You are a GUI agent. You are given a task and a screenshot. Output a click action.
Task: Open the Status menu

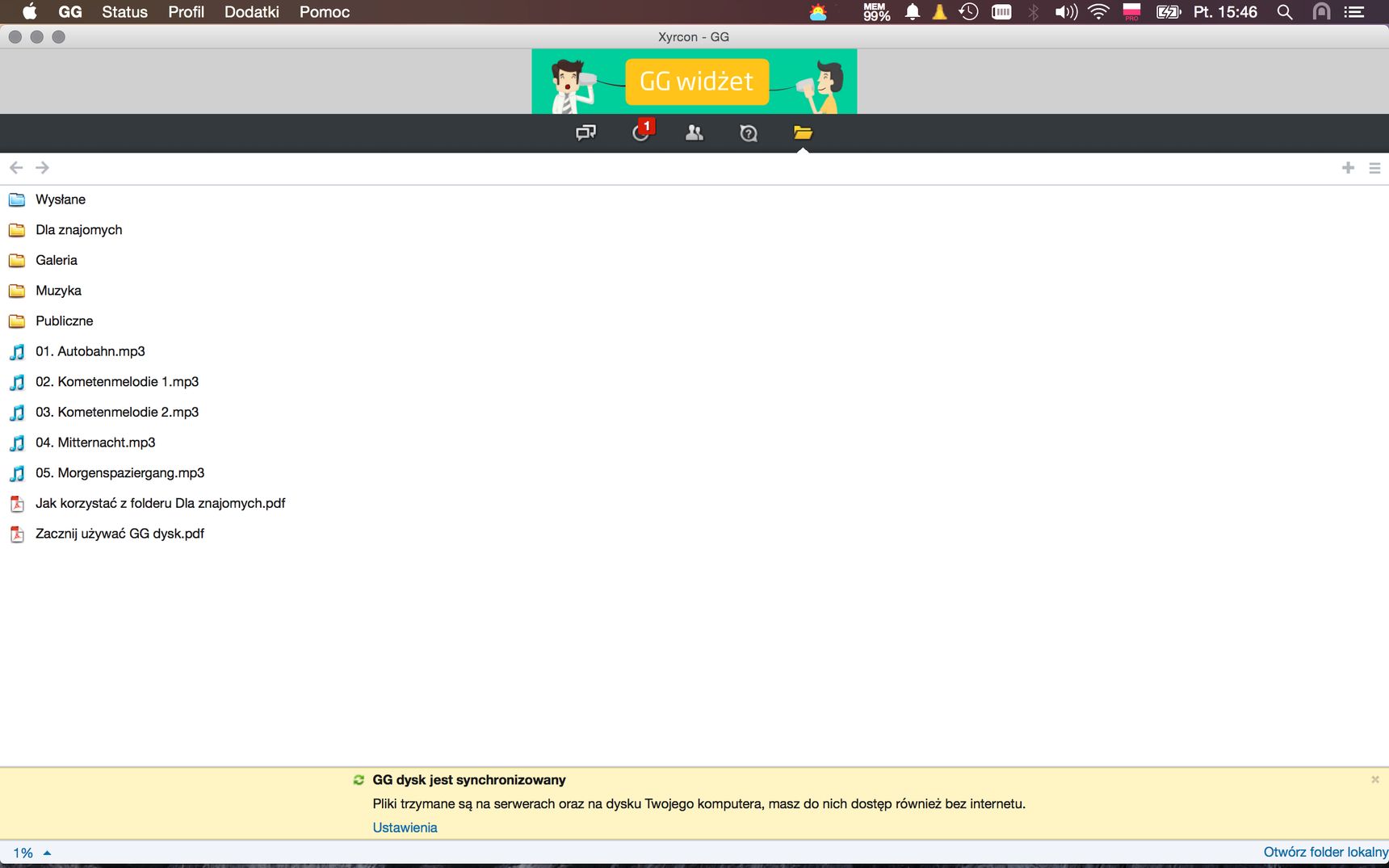[x=124, y=12]
